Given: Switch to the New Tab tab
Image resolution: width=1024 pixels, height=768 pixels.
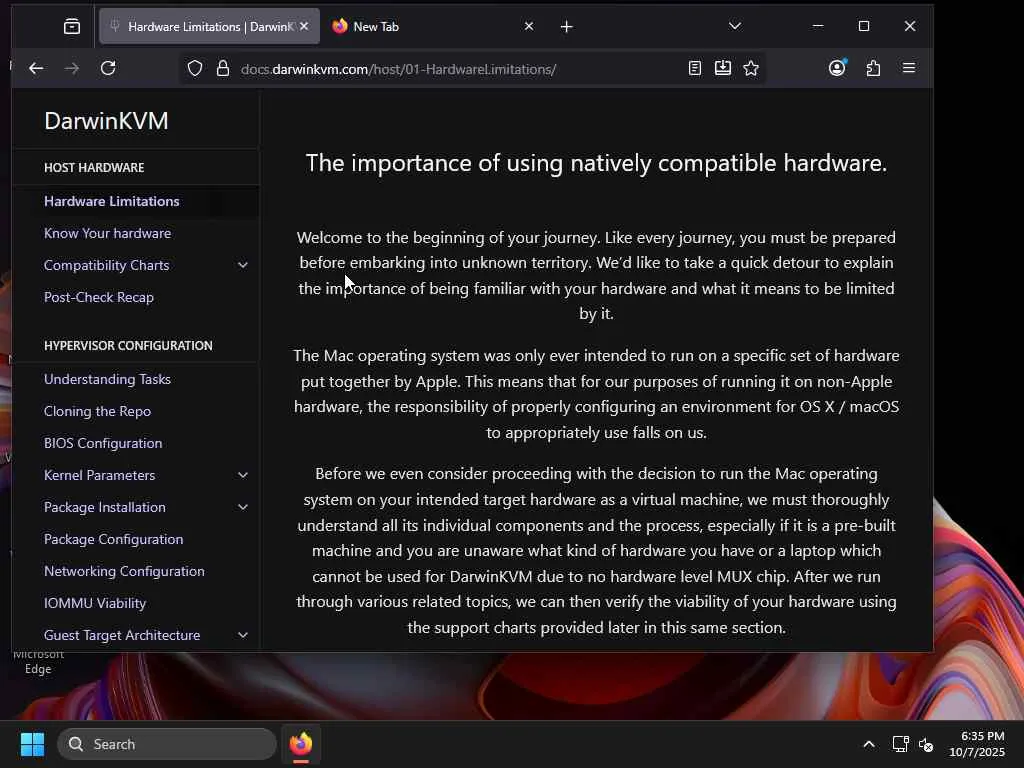Looking at the screenshot, I should pos(431,26).
